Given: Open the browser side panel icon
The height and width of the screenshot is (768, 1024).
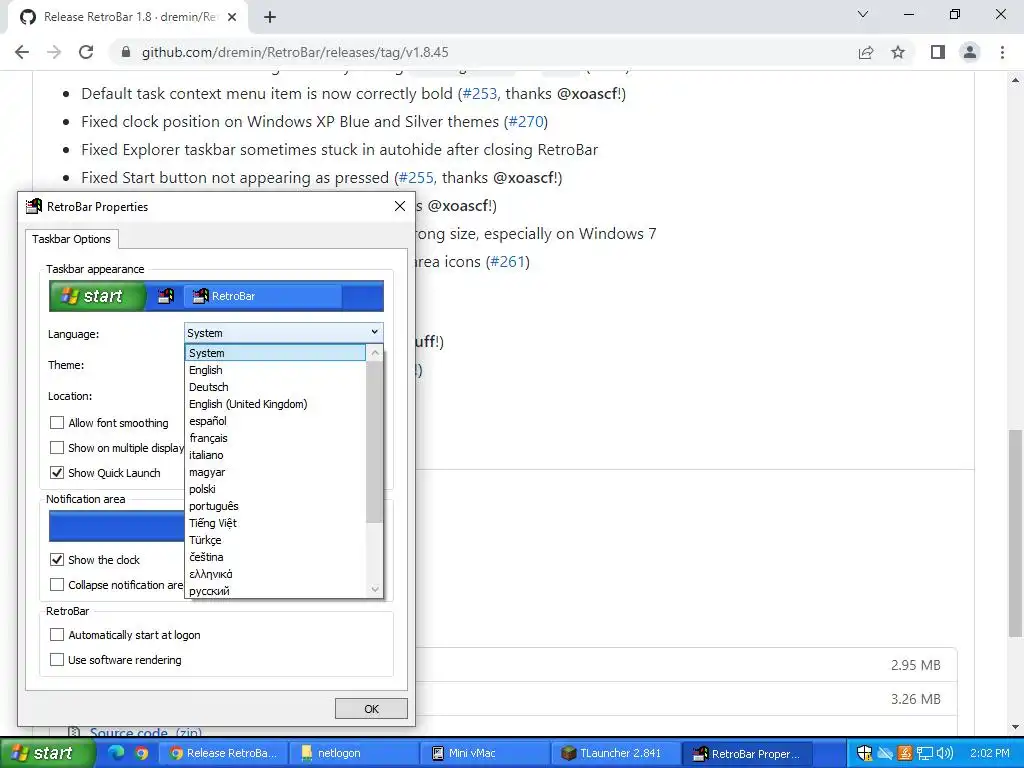Looking at the screenshot, I should [938, 52].
